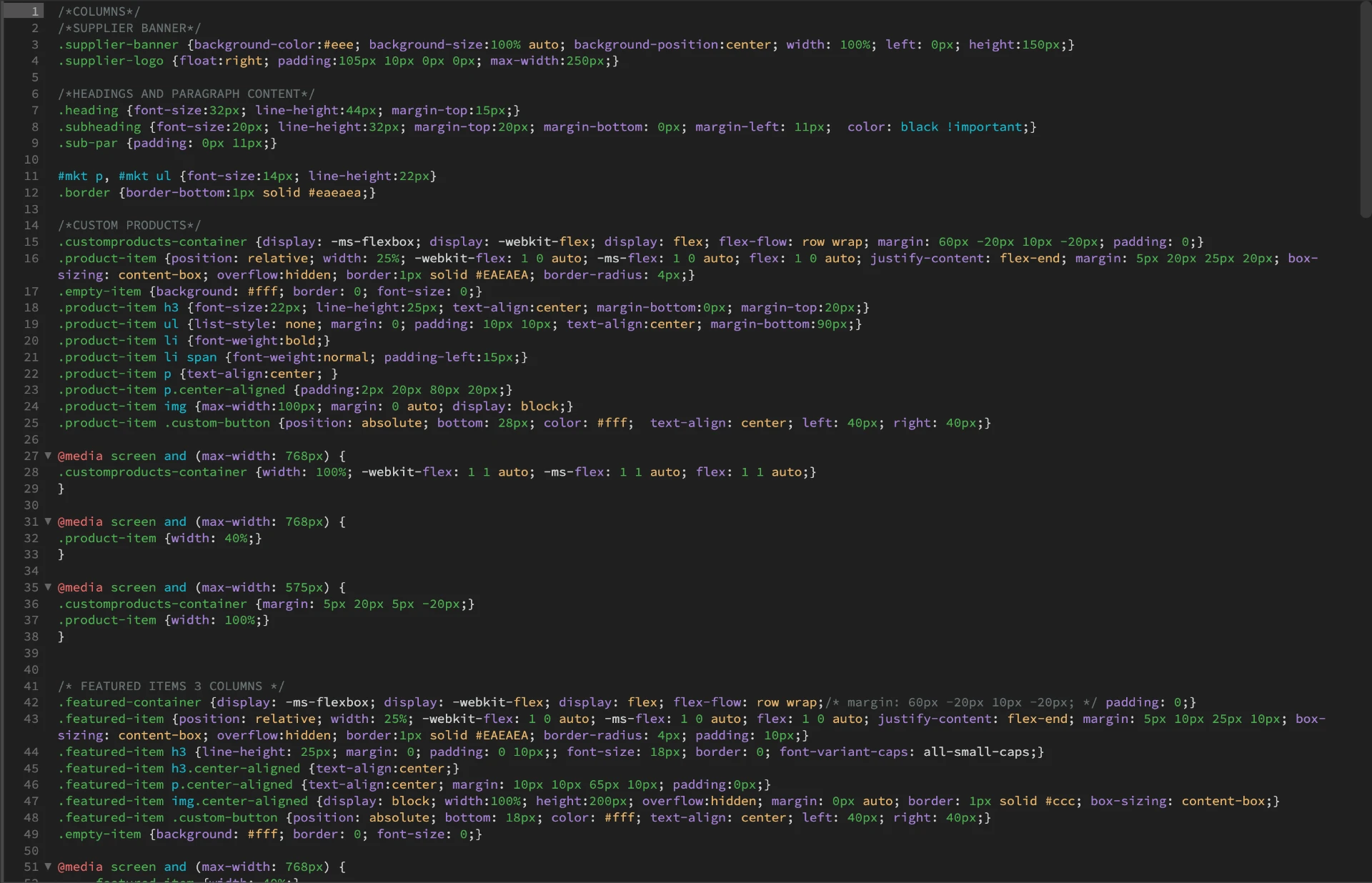Viewport: 1372px width, 883px height.
Task: Click the .product-item ul selector
Action: click(118, 324)
